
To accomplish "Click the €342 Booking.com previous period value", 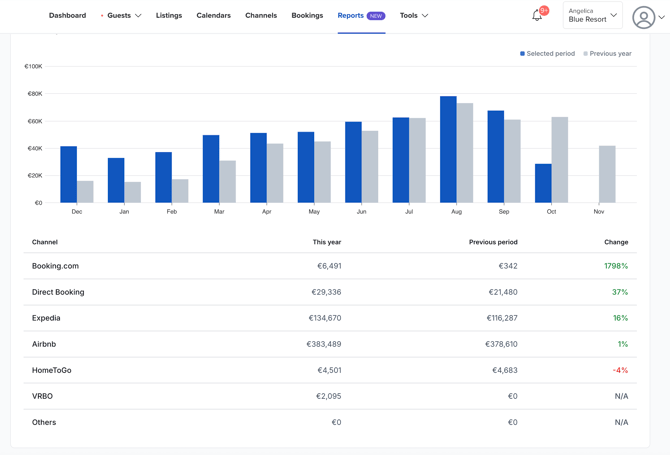I will pos(508,266).
